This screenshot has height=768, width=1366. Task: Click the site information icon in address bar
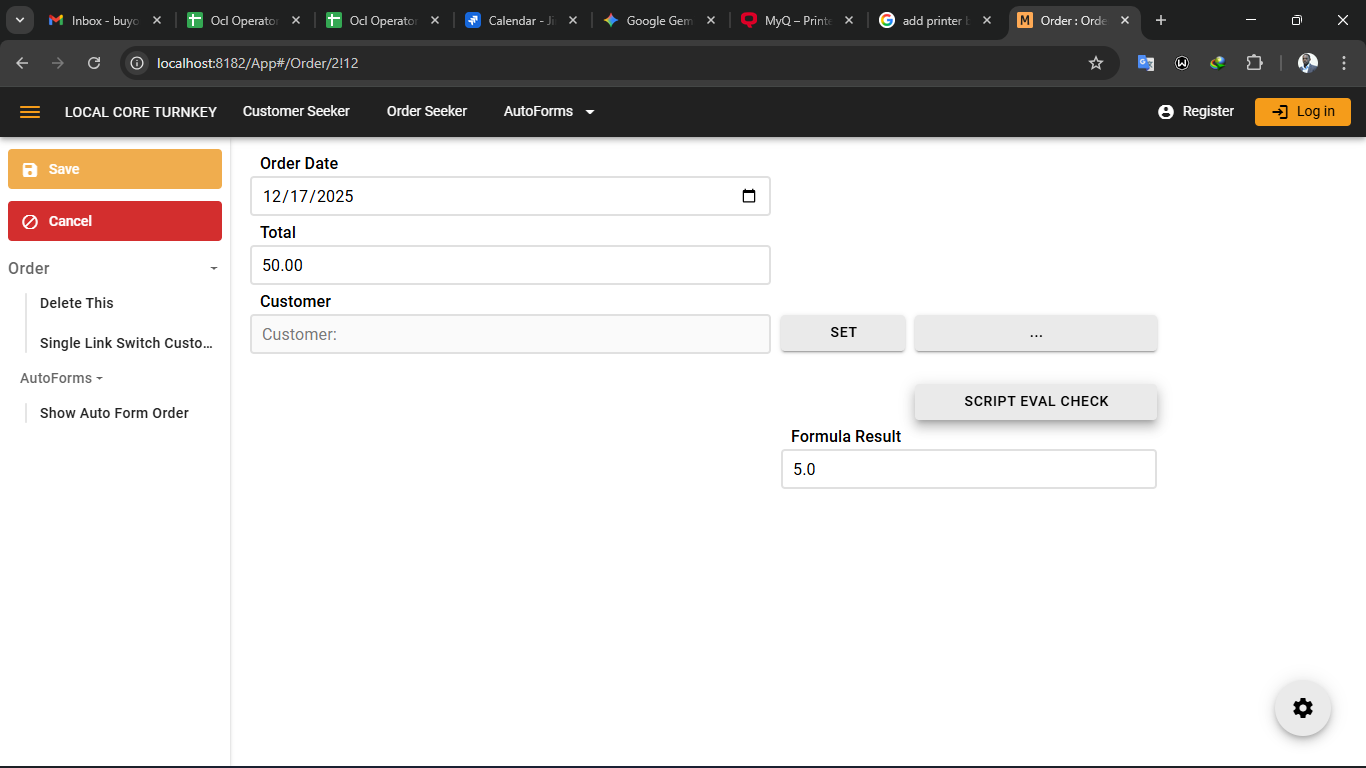click(138, 63)
